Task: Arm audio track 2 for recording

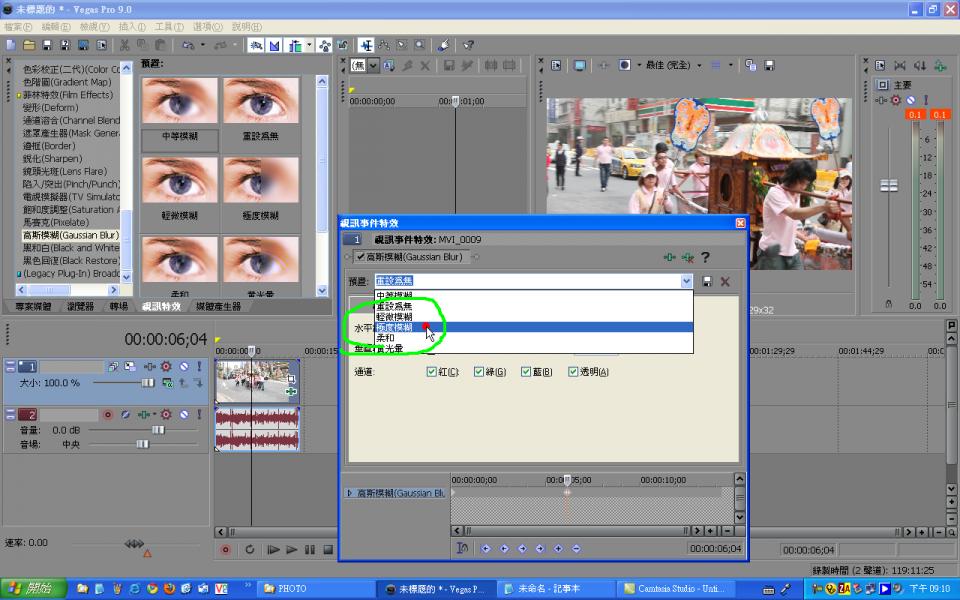Action: [107, 414]
